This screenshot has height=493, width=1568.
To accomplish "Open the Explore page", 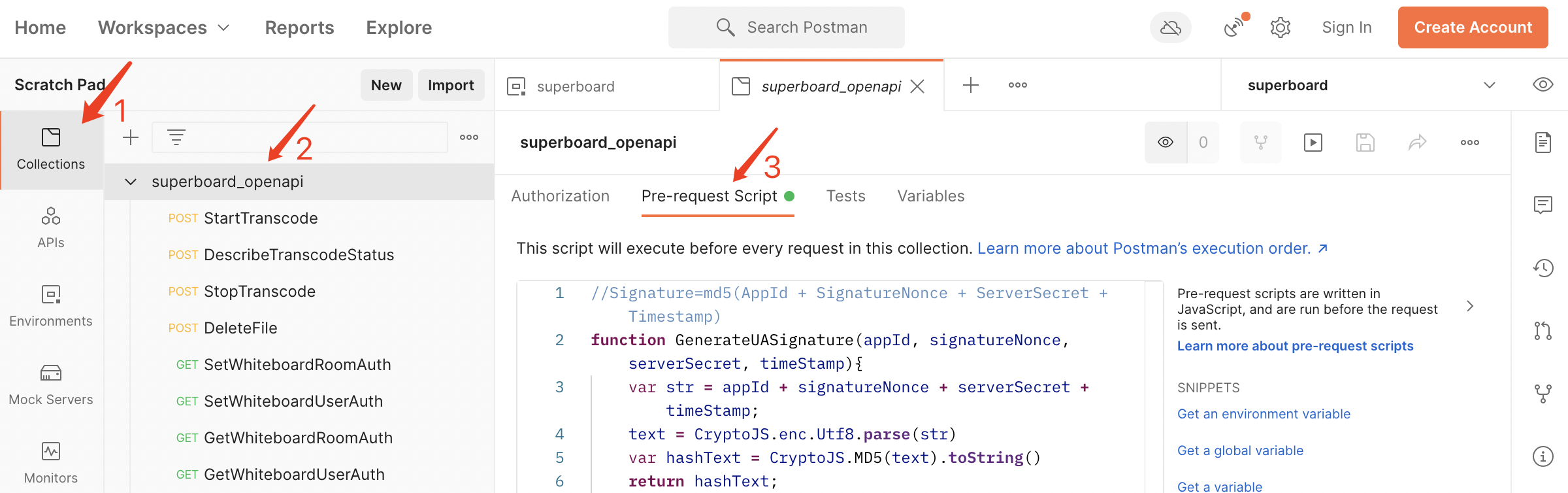I will [399, 27].
